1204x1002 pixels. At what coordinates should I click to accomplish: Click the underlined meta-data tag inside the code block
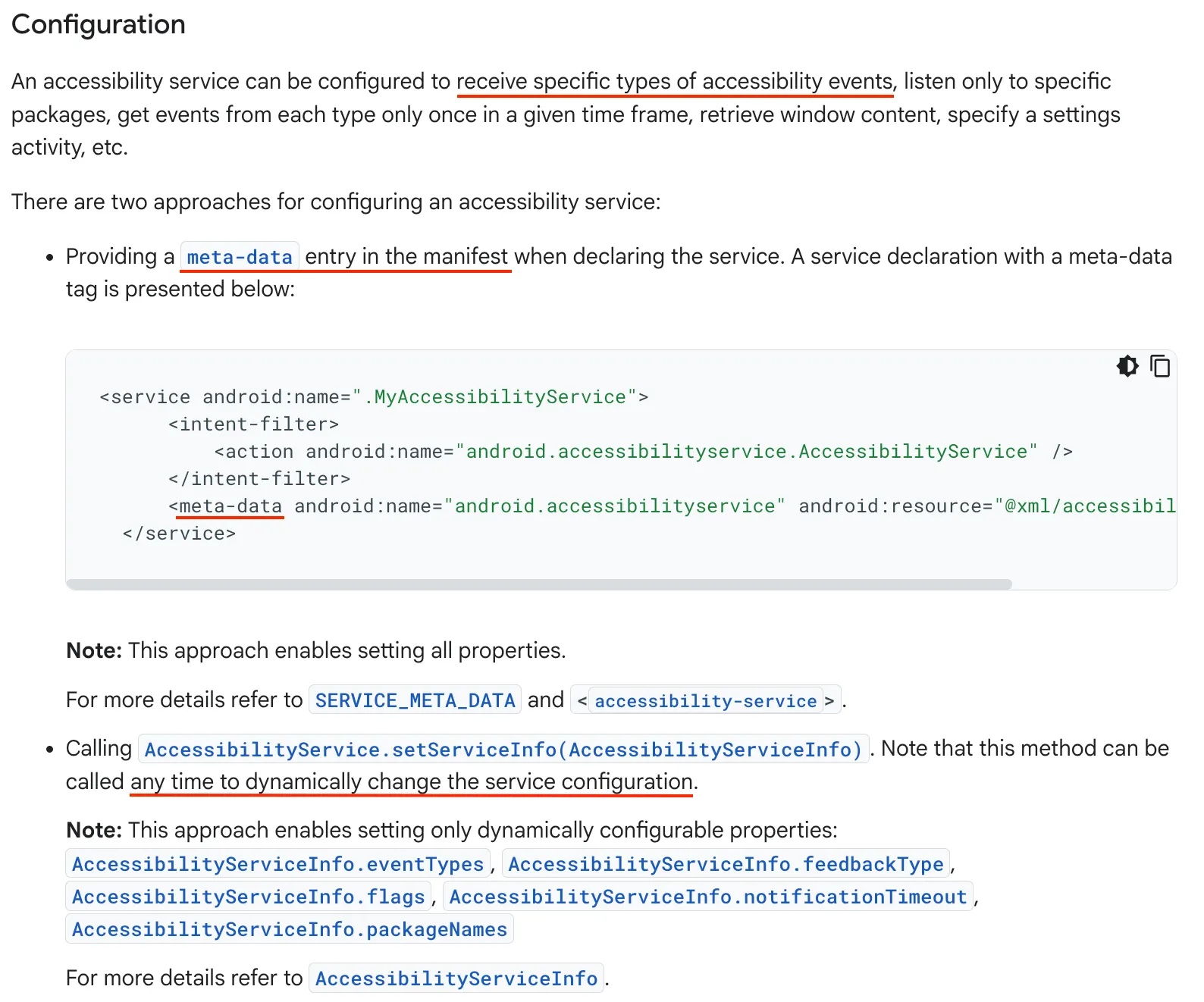(x=230, y=506)
